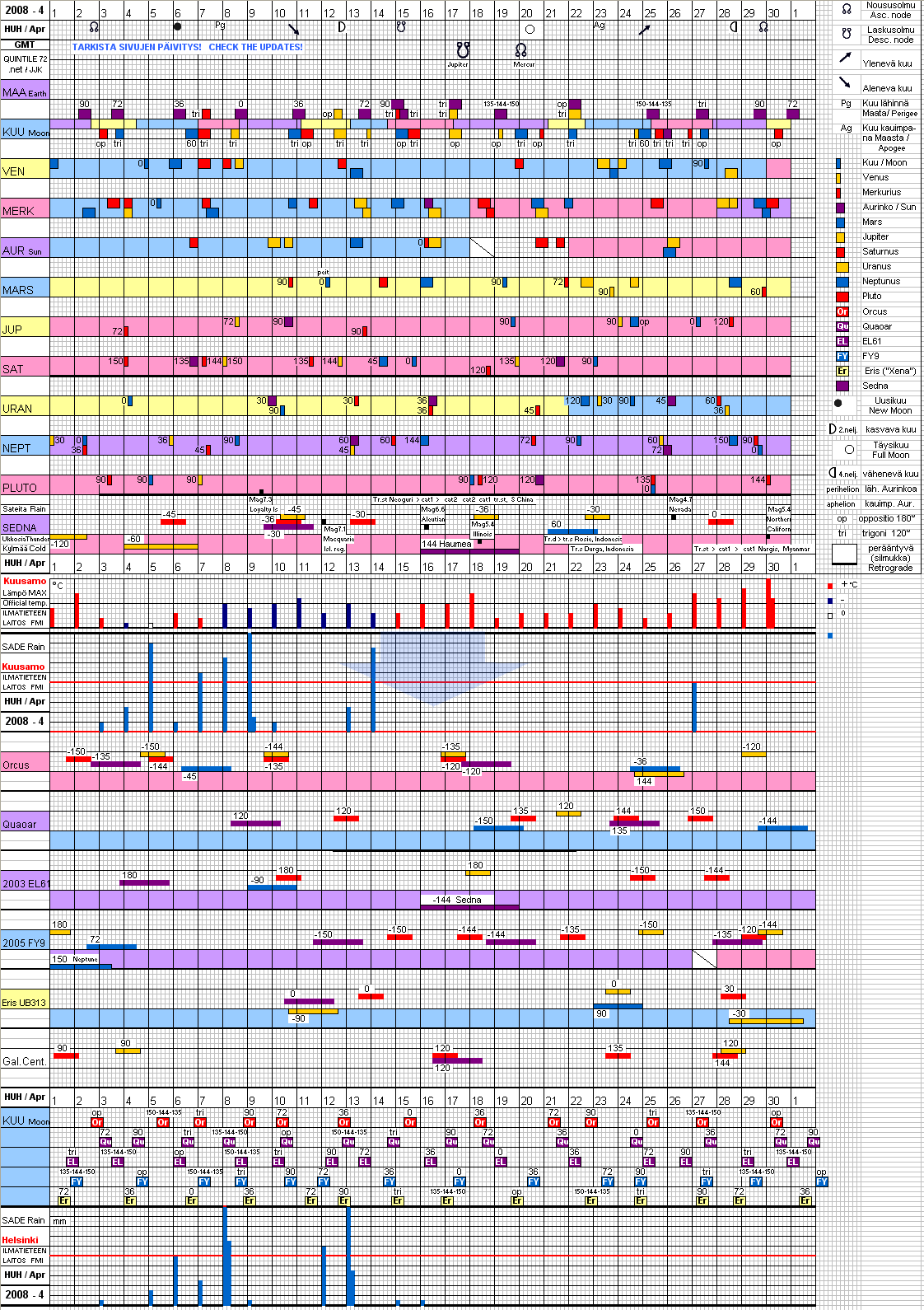The image size is (924, 1310).
Task: Select the red 'Helsinki' rain chart label
Action: (x=21, y=1240)
